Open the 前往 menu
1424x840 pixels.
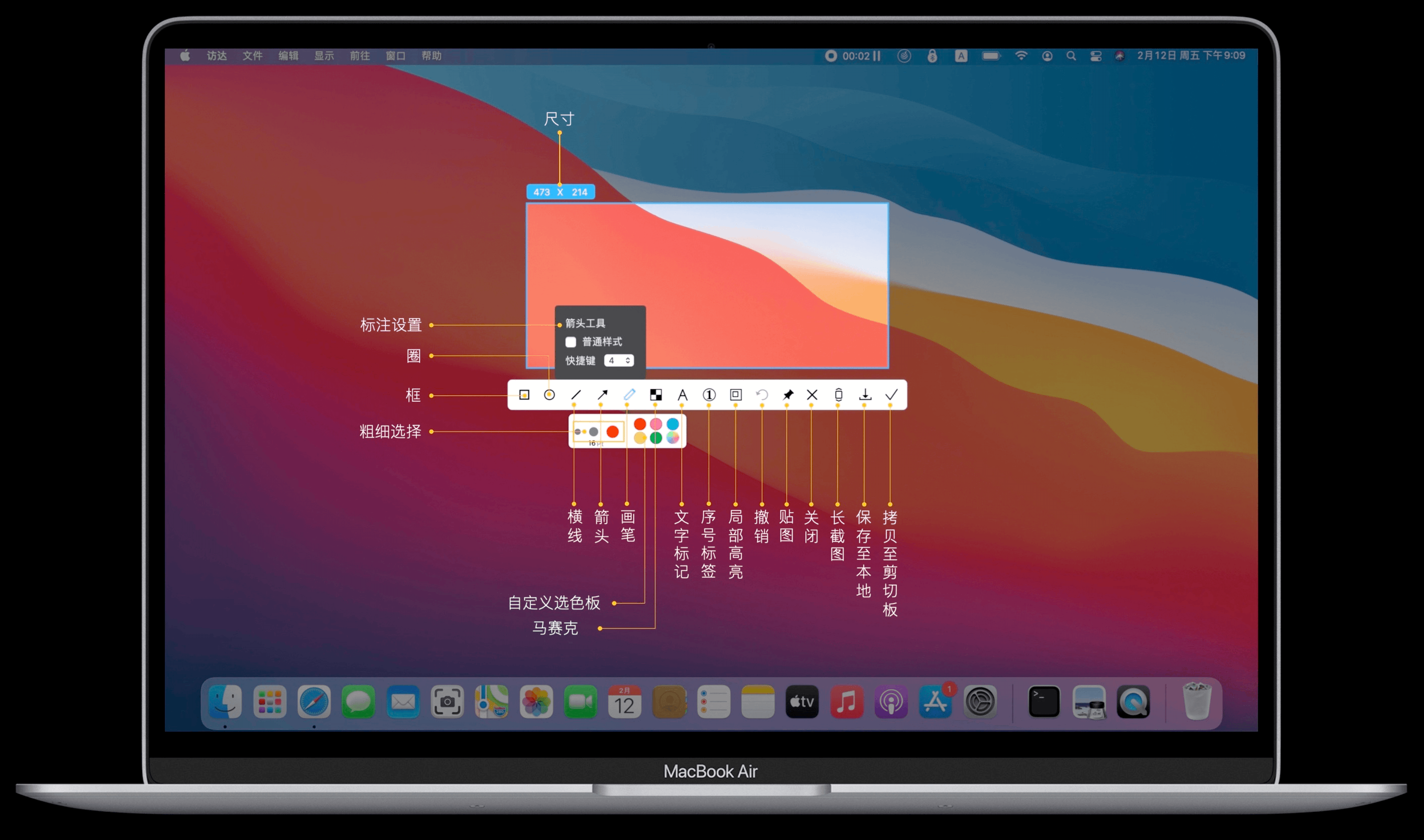[360, 56]
